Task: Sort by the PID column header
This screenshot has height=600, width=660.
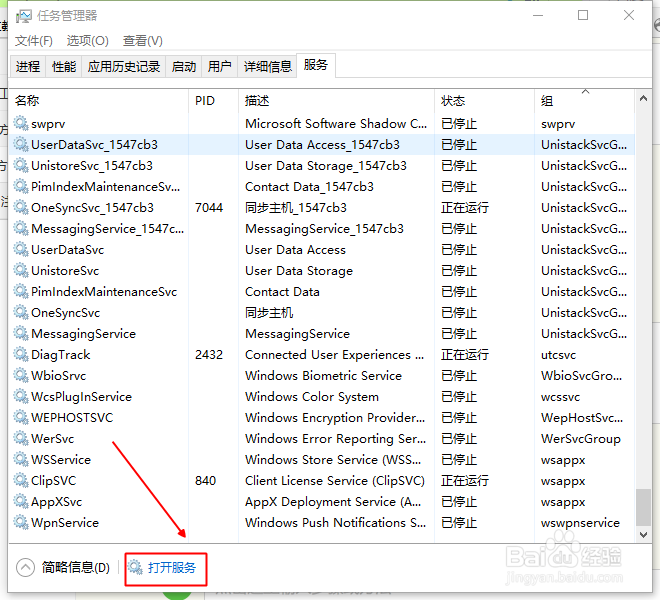Action: click(x=213, y=101)
